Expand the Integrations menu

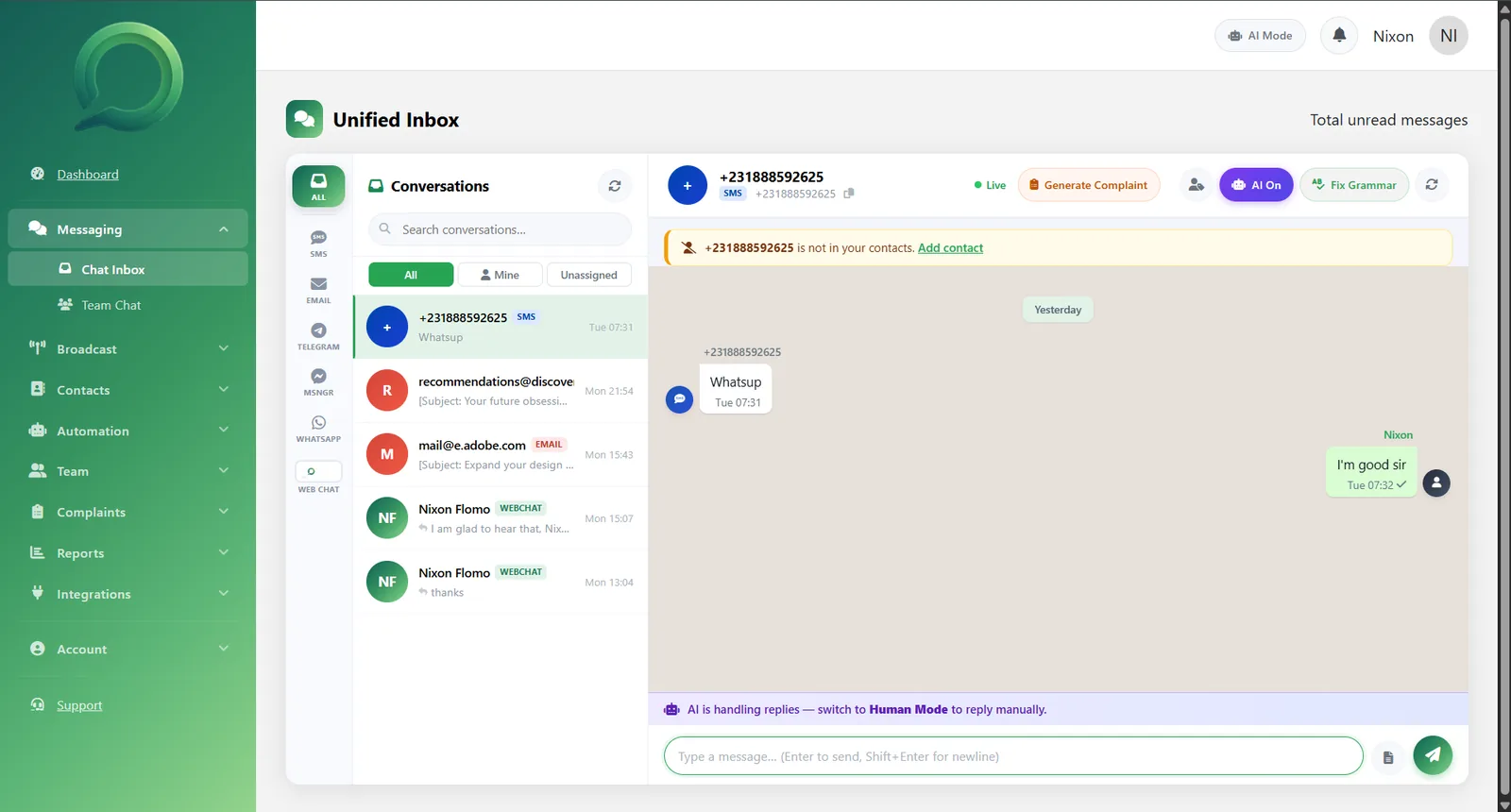click(128, 594)
